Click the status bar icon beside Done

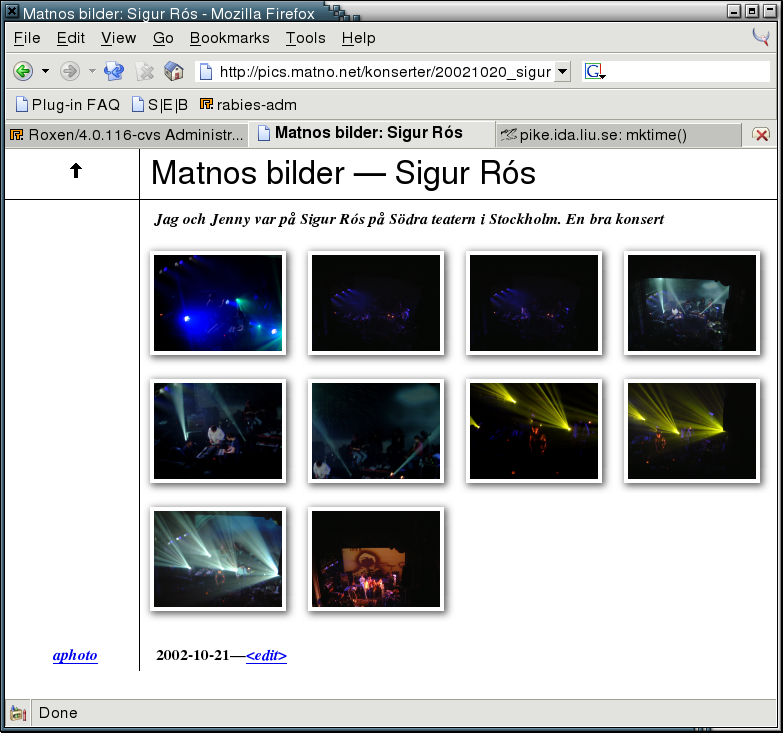click(x=18, y=713)
